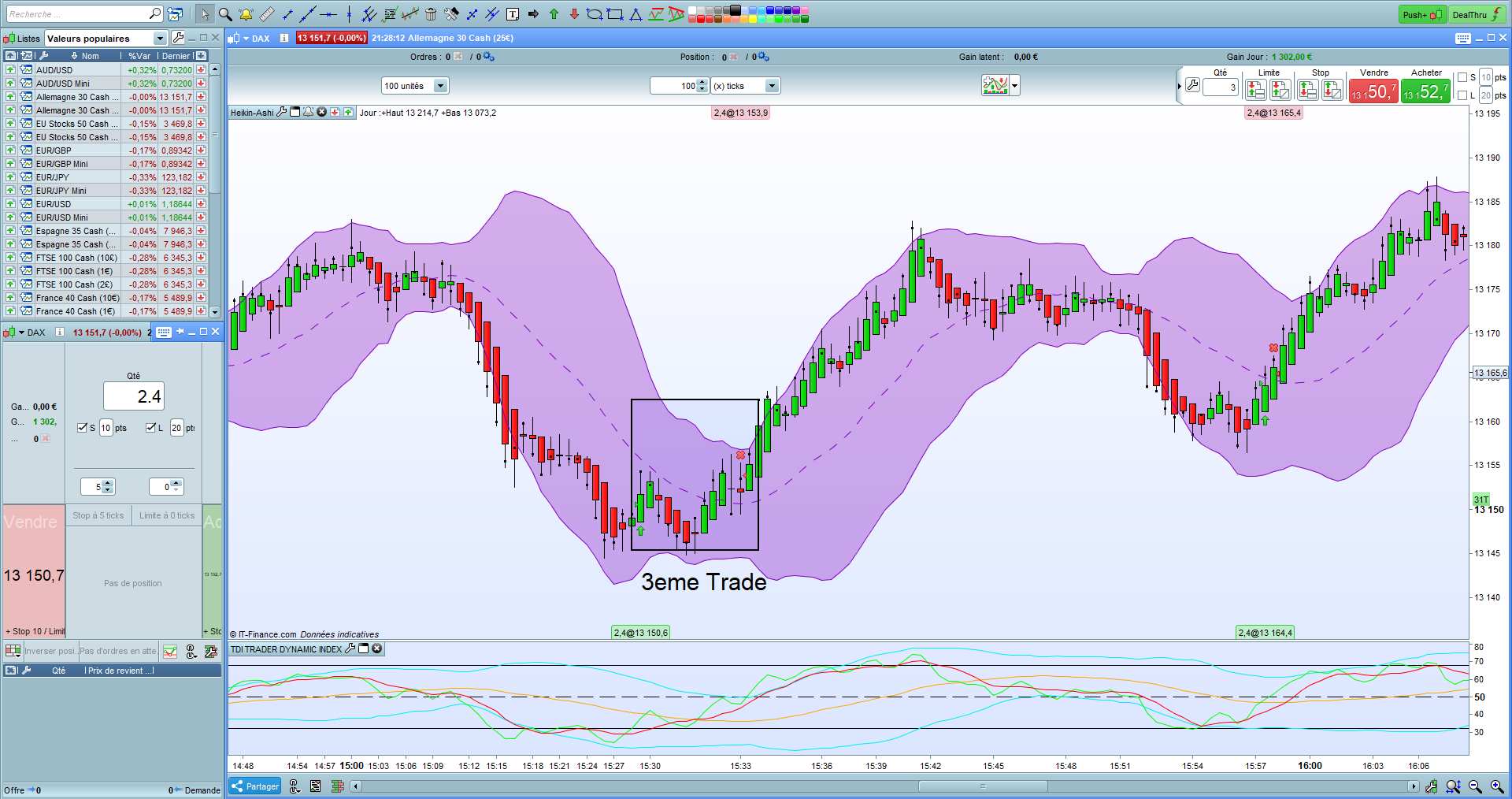Viewport: 1512px width, 799px height.
Task: Sort the list by the Dernier column
Action: pyautogui.click(x=176, y=56)
